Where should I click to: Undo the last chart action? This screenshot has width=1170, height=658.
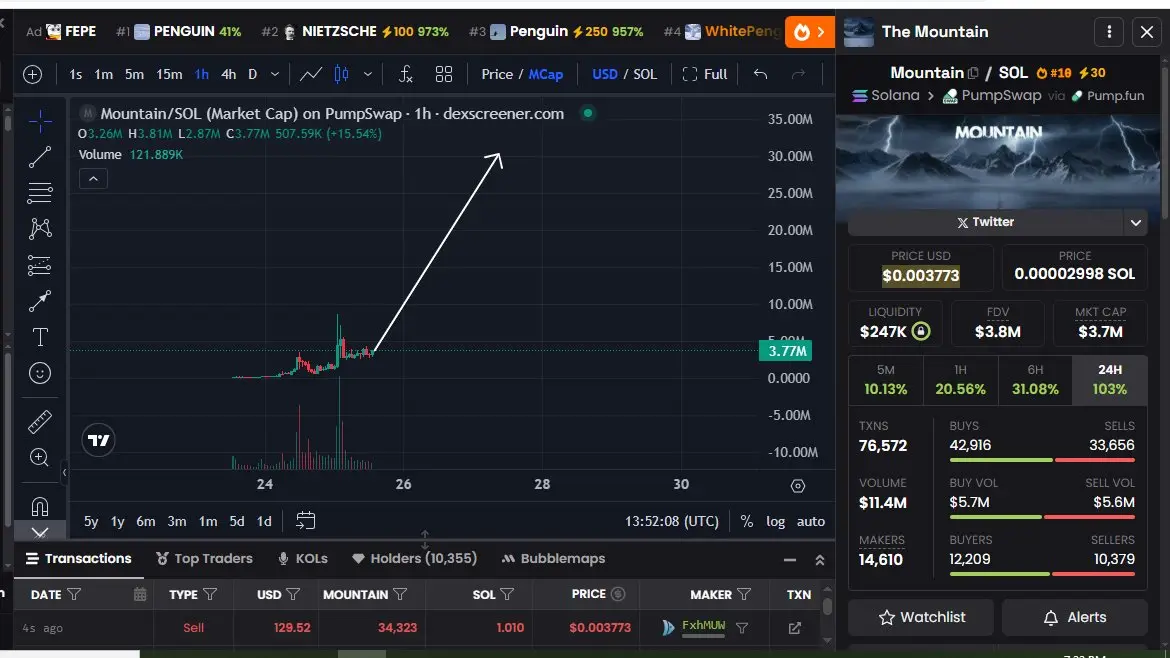(760, 74)
